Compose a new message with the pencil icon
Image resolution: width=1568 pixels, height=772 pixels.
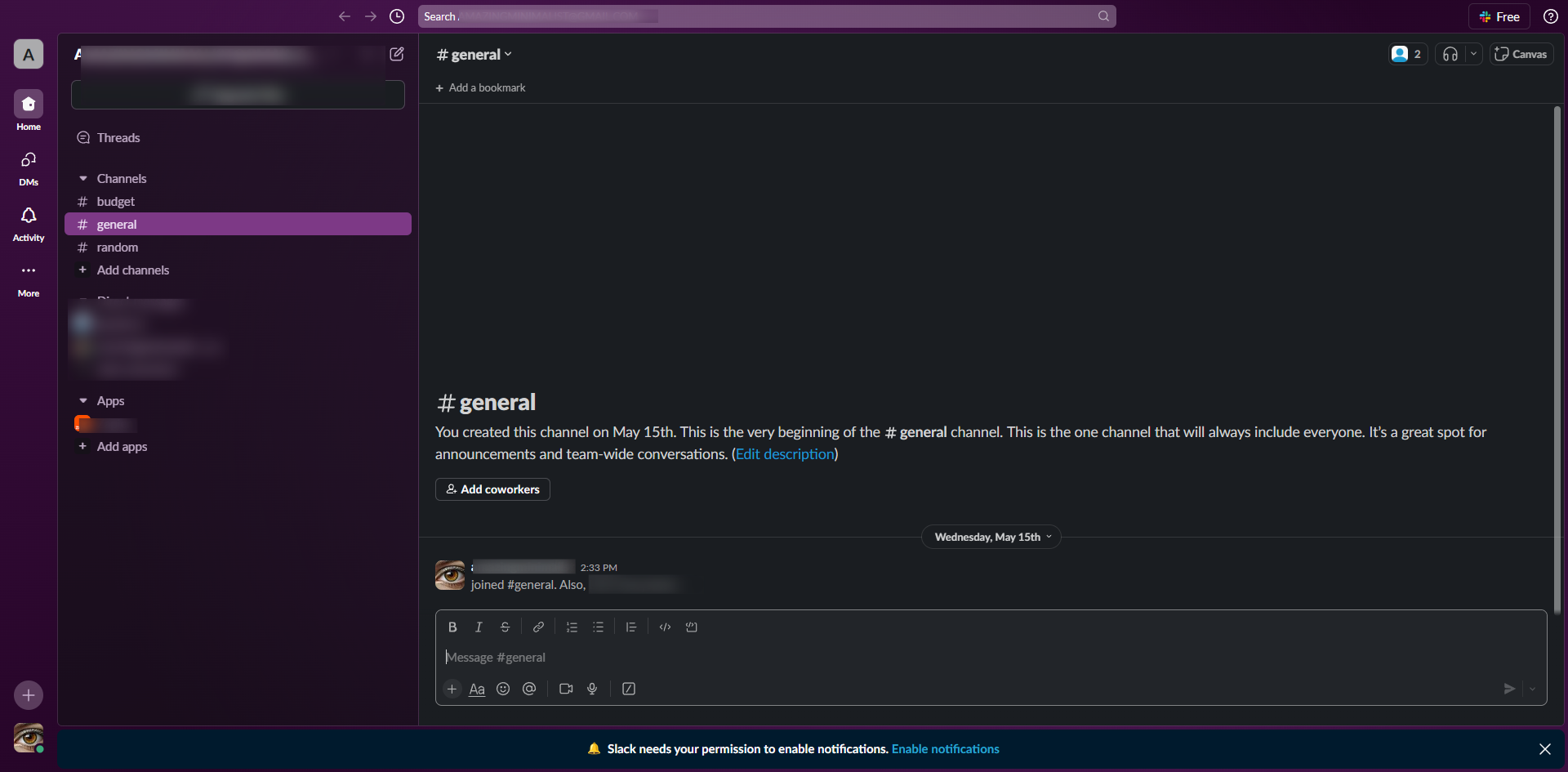pos(397,54)
